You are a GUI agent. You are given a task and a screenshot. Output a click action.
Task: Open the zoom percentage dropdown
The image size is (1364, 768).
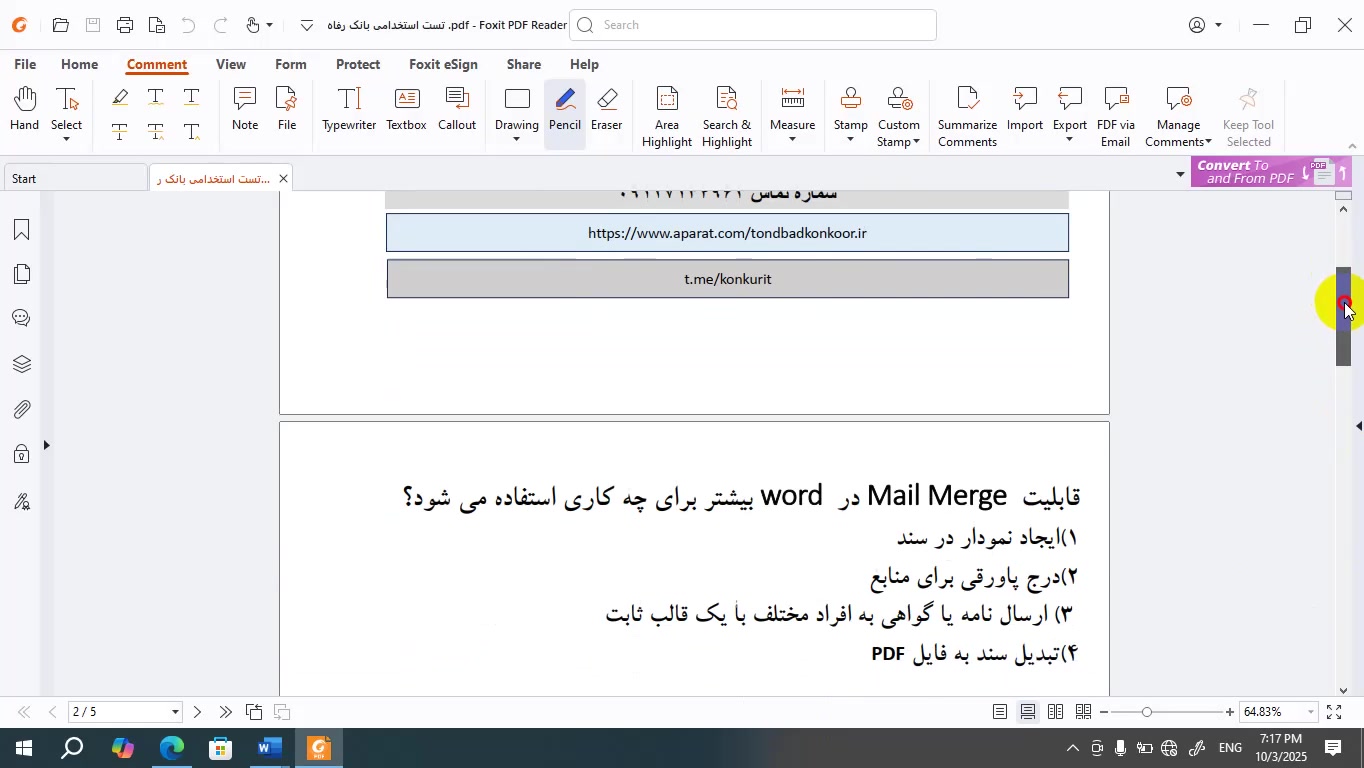(x=1310, y=712)
